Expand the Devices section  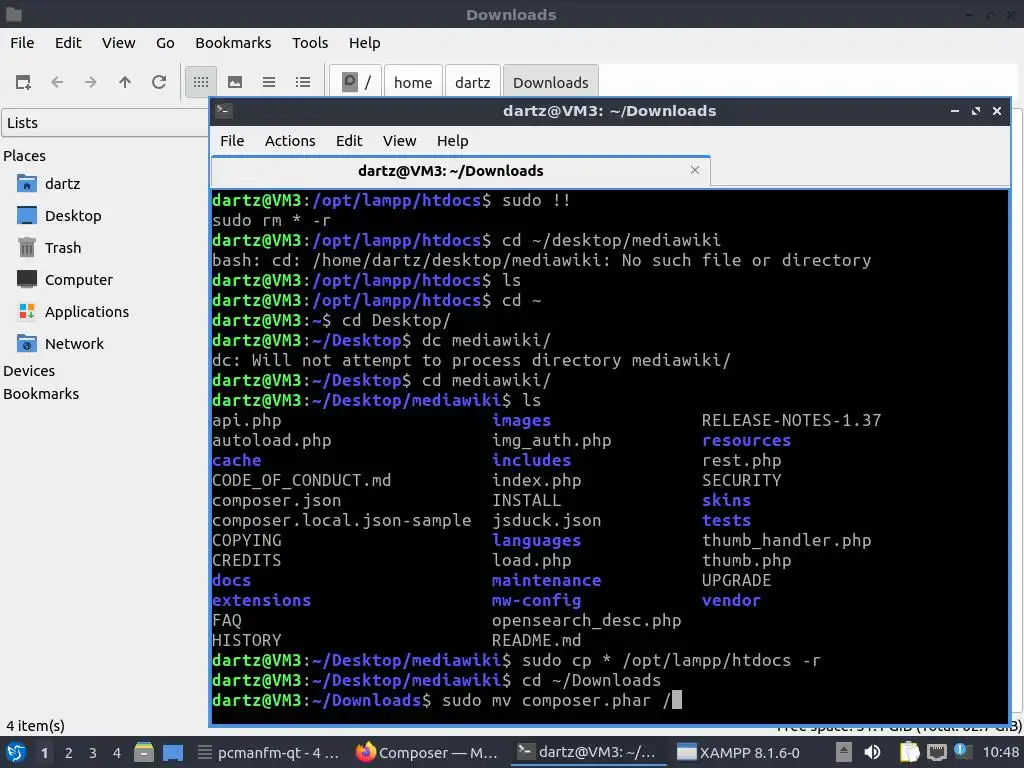[29, 371]
